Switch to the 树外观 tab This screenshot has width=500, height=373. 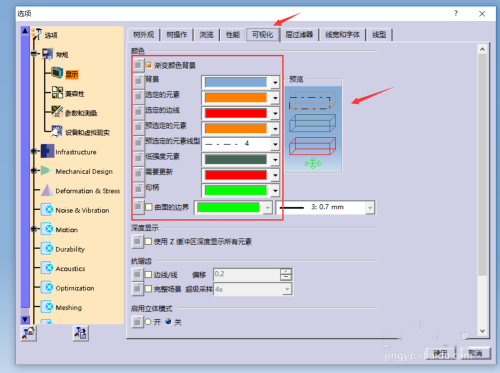[144, 35]
